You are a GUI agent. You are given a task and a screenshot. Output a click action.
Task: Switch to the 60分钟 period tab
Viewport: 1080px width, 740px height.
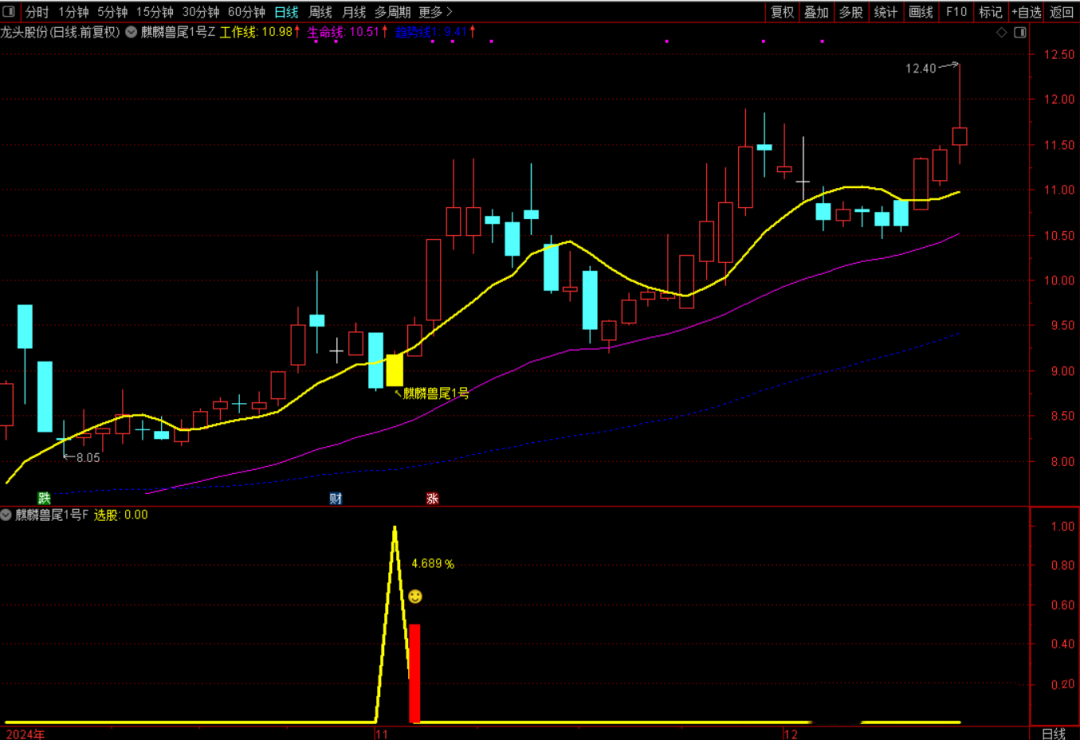point(246,12)
